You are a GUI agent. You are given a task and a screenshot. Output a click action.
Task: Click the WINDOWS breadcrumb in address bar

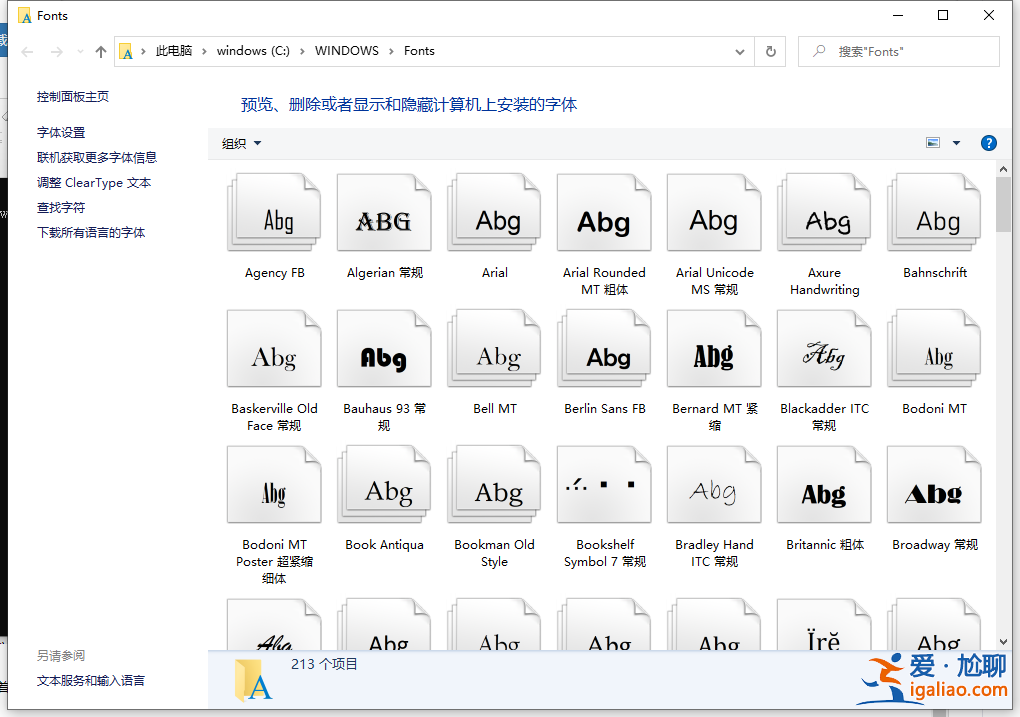click(346, 51)
